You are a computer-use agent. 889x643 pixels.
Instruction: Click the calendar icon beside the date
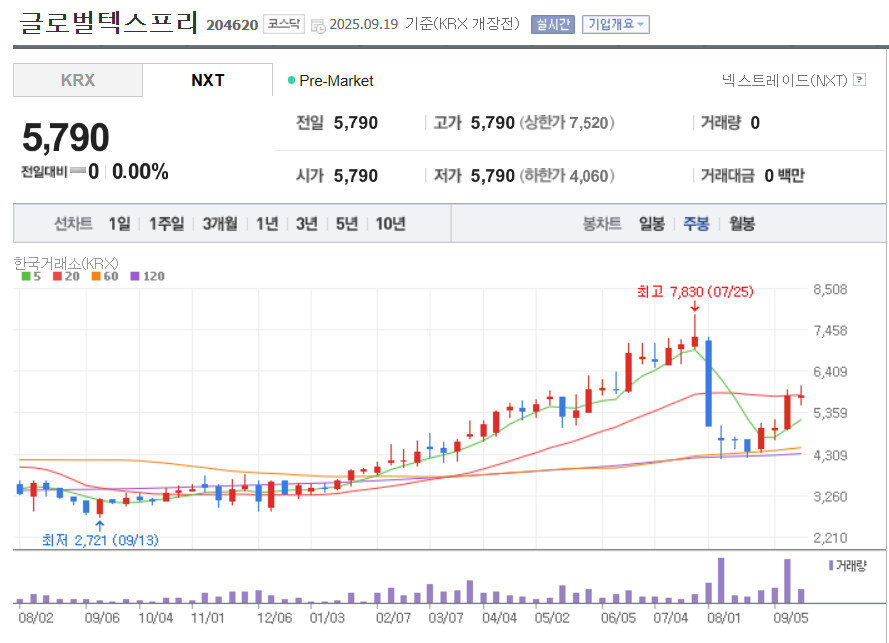318,25
